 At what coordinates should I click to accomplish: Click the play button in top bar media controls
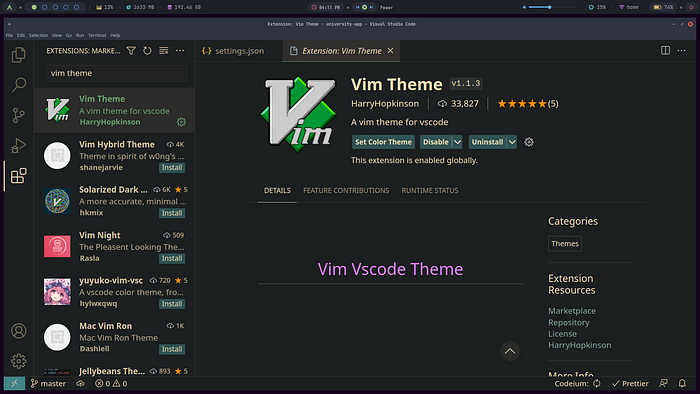(x=364, y=7)
